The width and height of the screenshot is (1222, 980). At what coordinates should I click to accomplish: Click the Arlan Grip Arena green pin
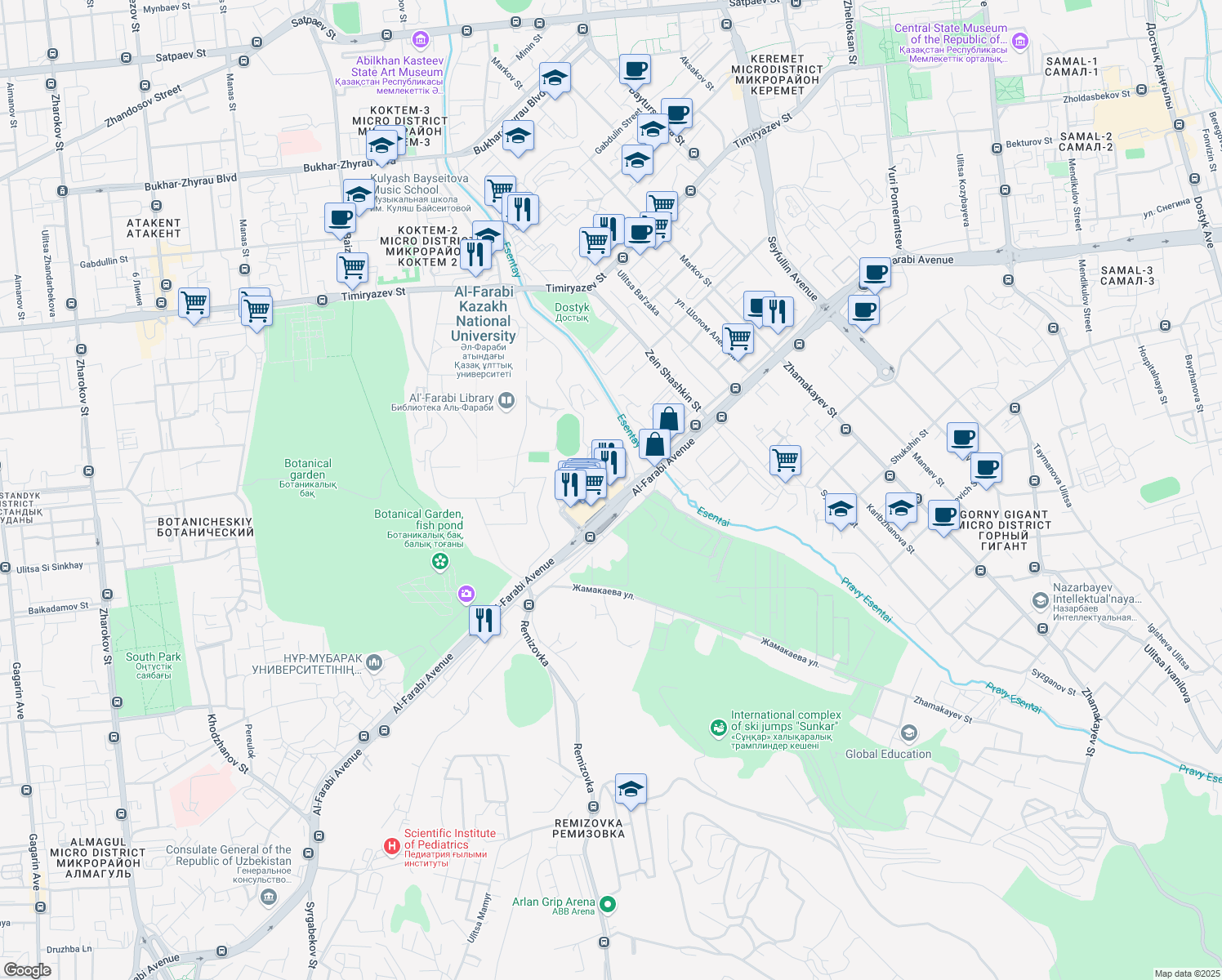[x=607, y=904]
